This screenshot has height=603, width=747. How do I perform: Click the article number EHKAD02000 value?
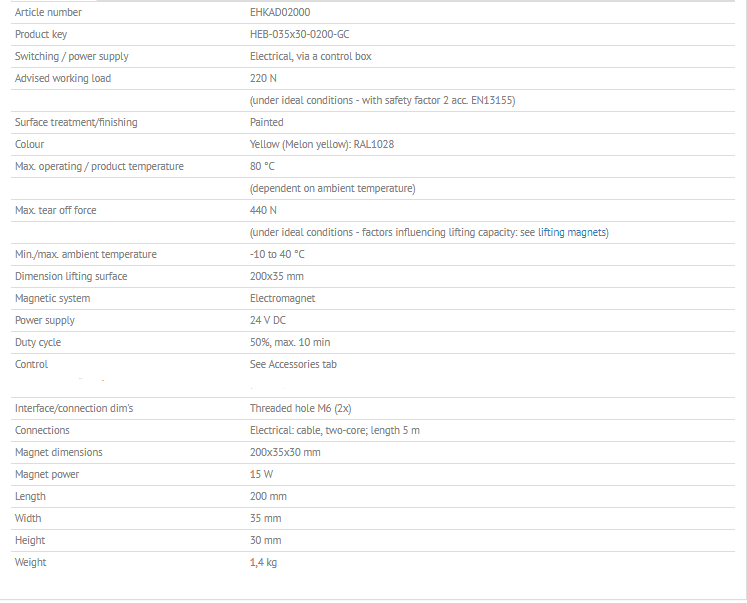coord(280,12)
